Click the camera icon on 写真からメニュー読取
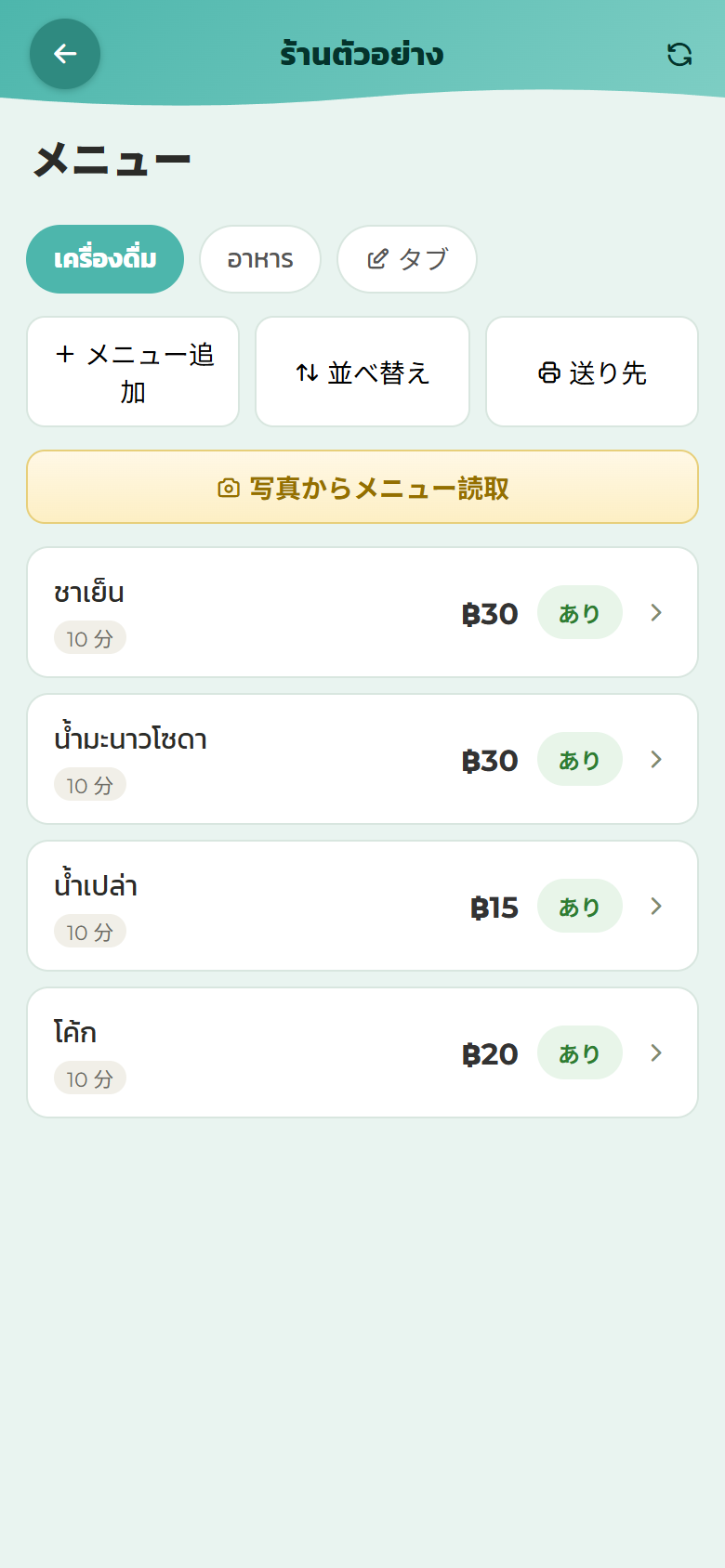 [229, 488]
